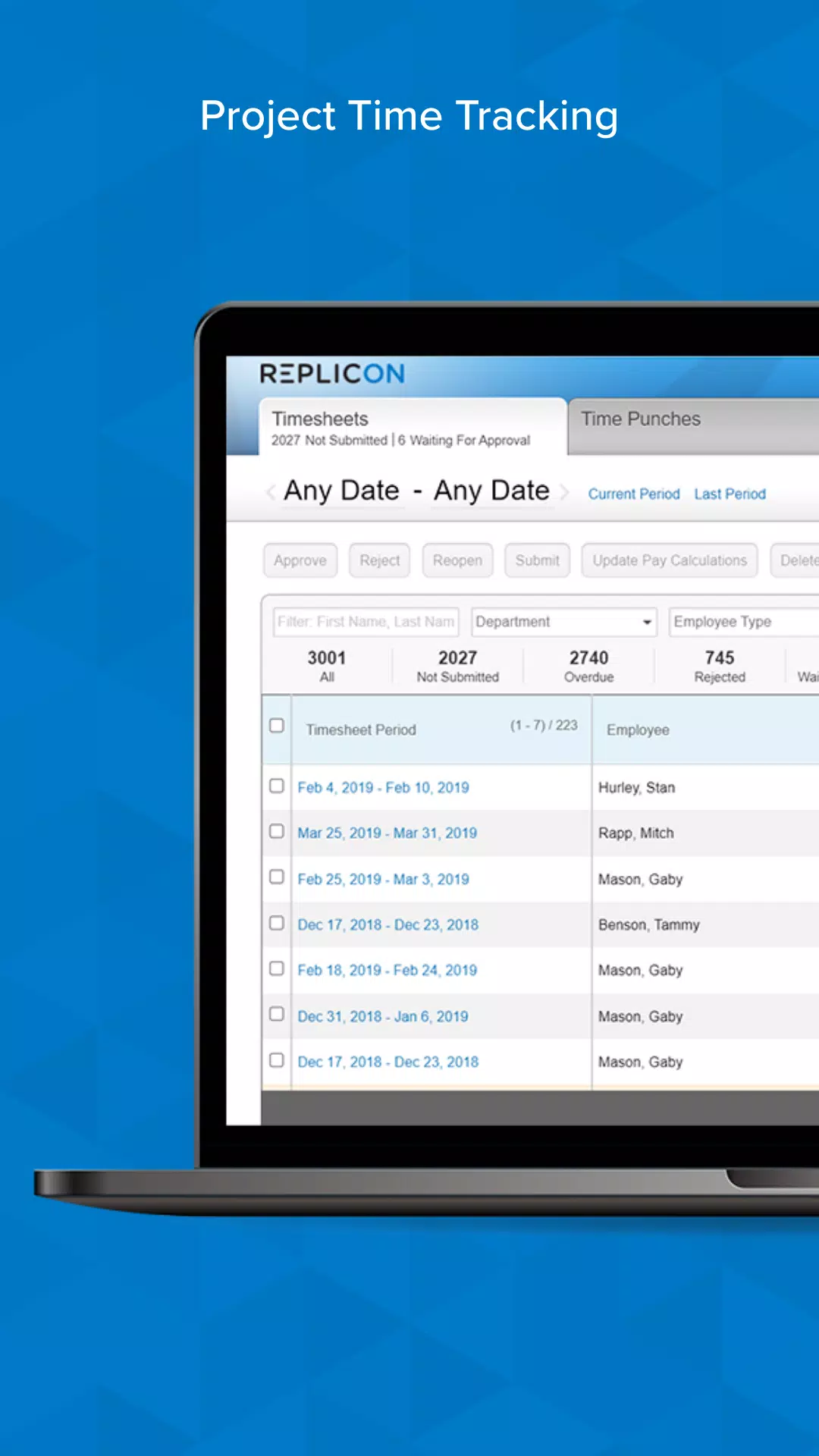Tick the select-all timesheets checkbox
Screen dimensions: 819x1456
point(277,725)
